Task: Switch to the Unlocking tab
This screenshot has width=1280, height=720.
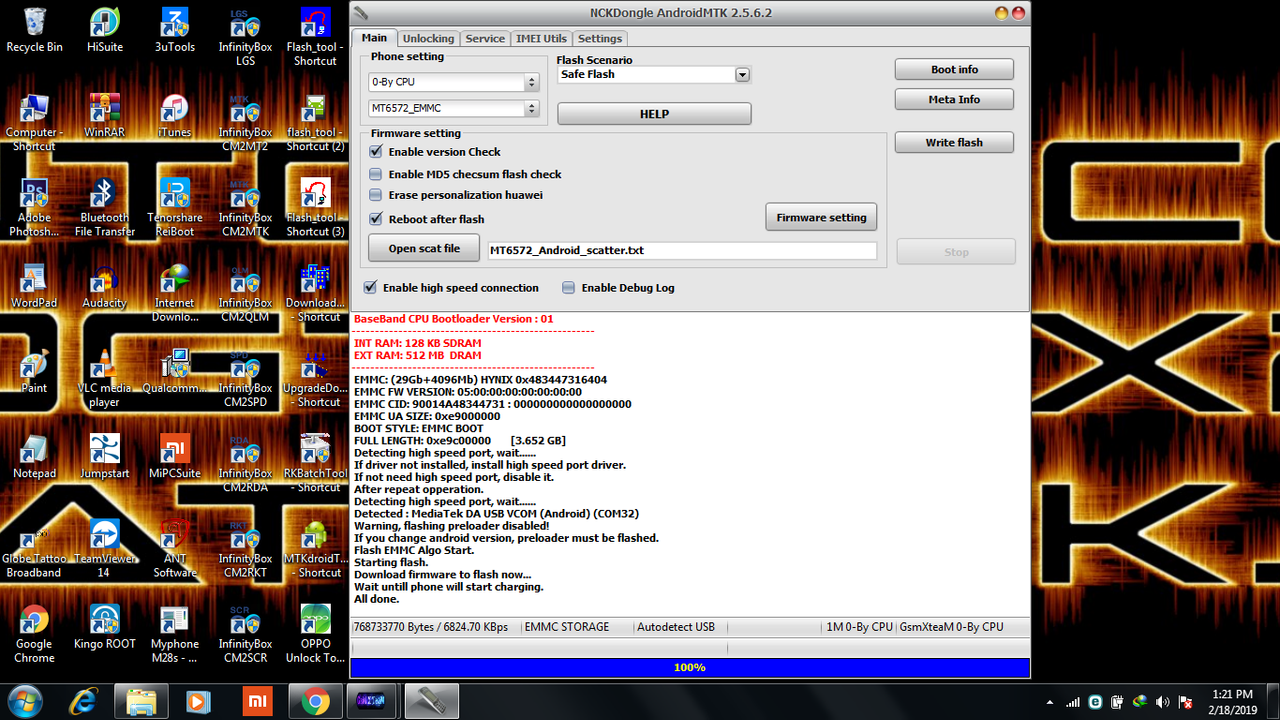Action: (x=428, y=38)
